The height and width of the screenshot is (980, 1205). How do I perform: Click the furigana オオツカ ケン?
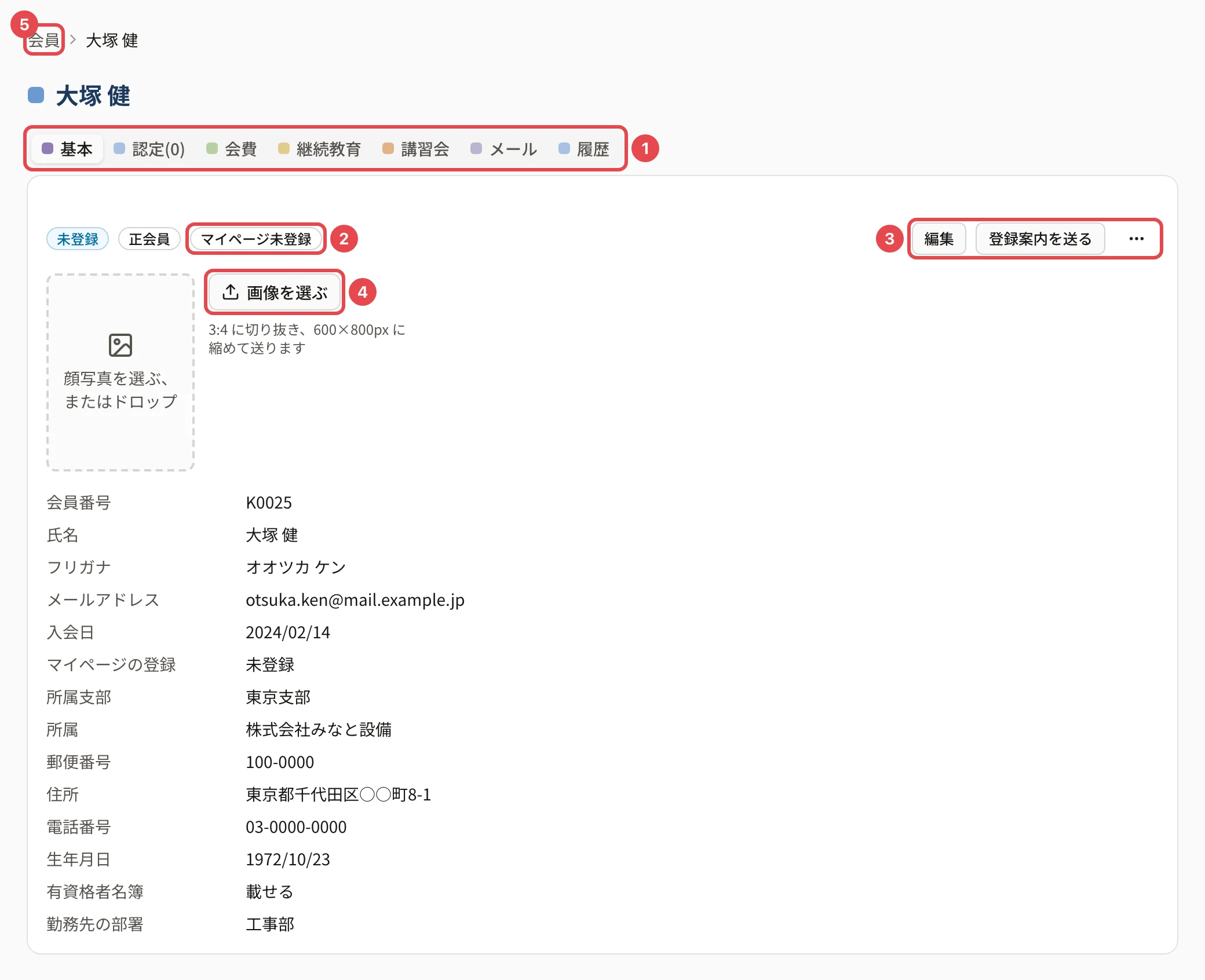click(296, 567)
